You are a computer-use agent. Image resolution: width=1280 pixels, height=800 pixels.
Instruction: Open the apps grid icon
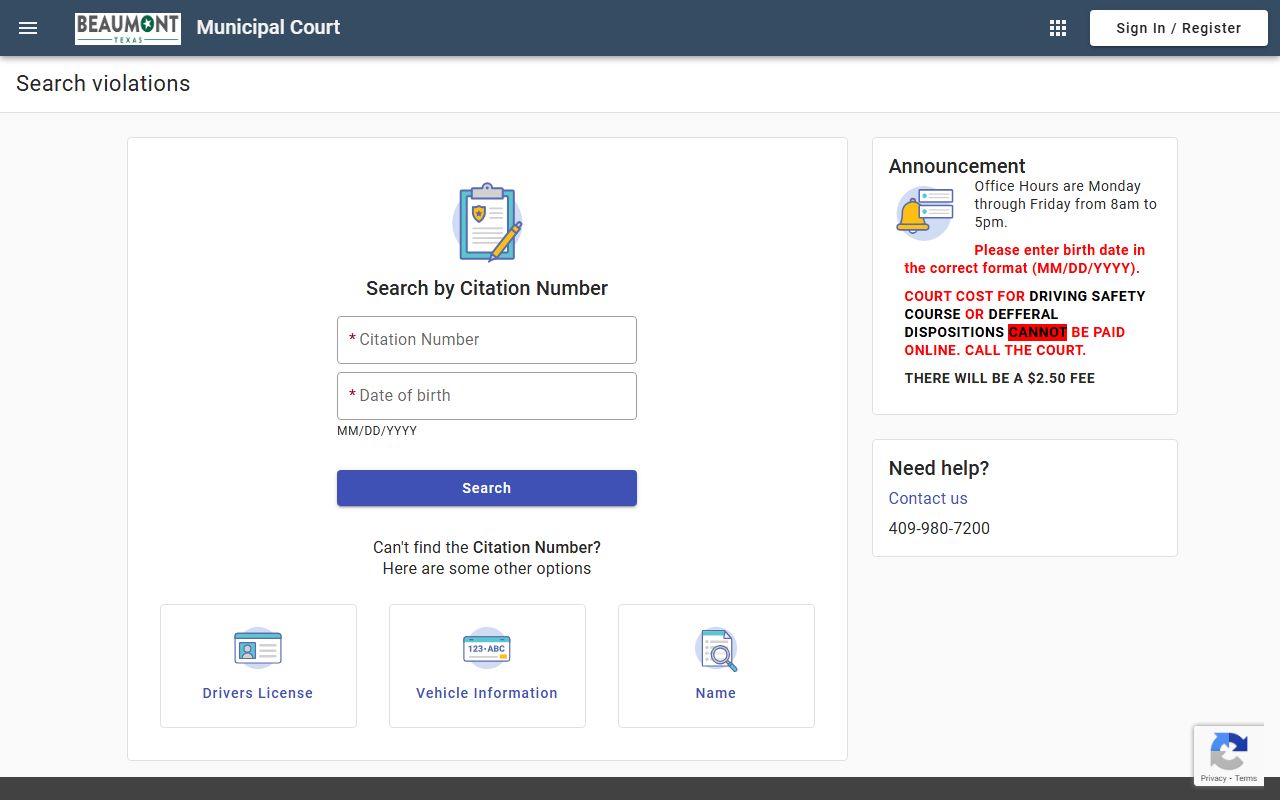pyautogui.click(x=1058, y=28)
